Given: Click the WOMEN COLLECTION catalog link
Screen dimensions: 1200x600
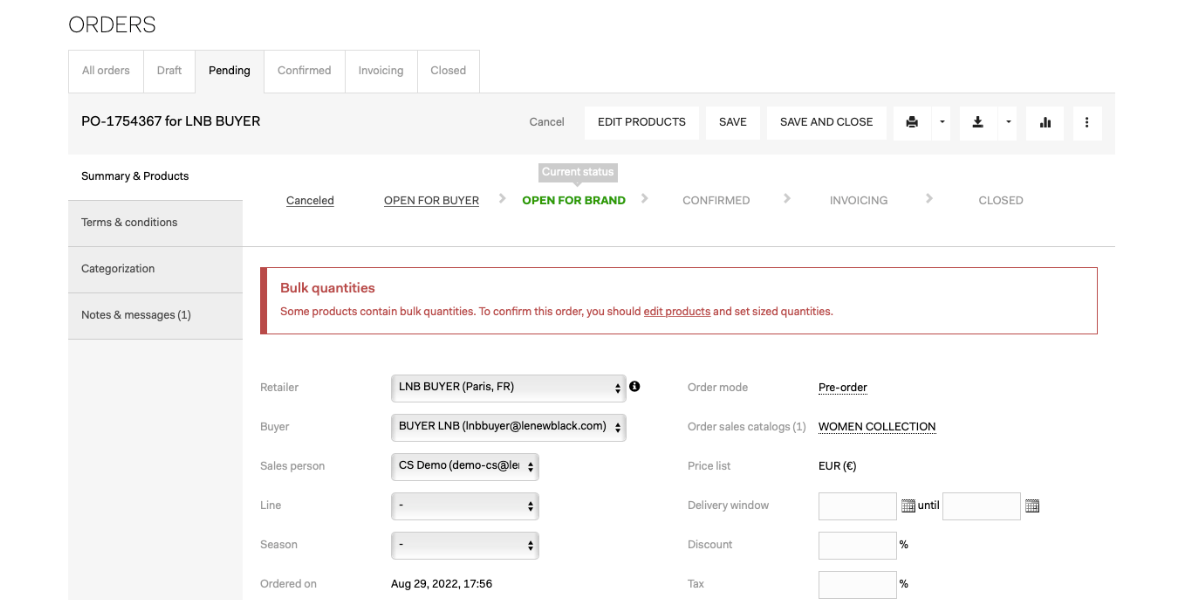Looking at the screenshot, I should 877,427.
